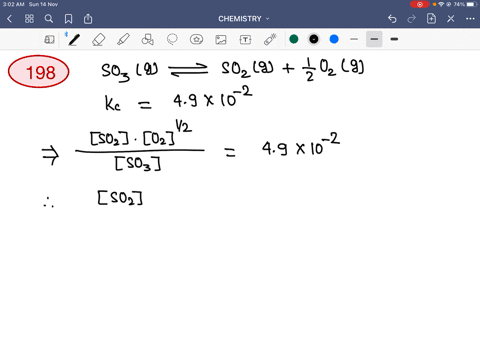This screenshot has height=360, width=480.
Task: Tap the 3:02 AM clock in status bar
Action: 14,4
